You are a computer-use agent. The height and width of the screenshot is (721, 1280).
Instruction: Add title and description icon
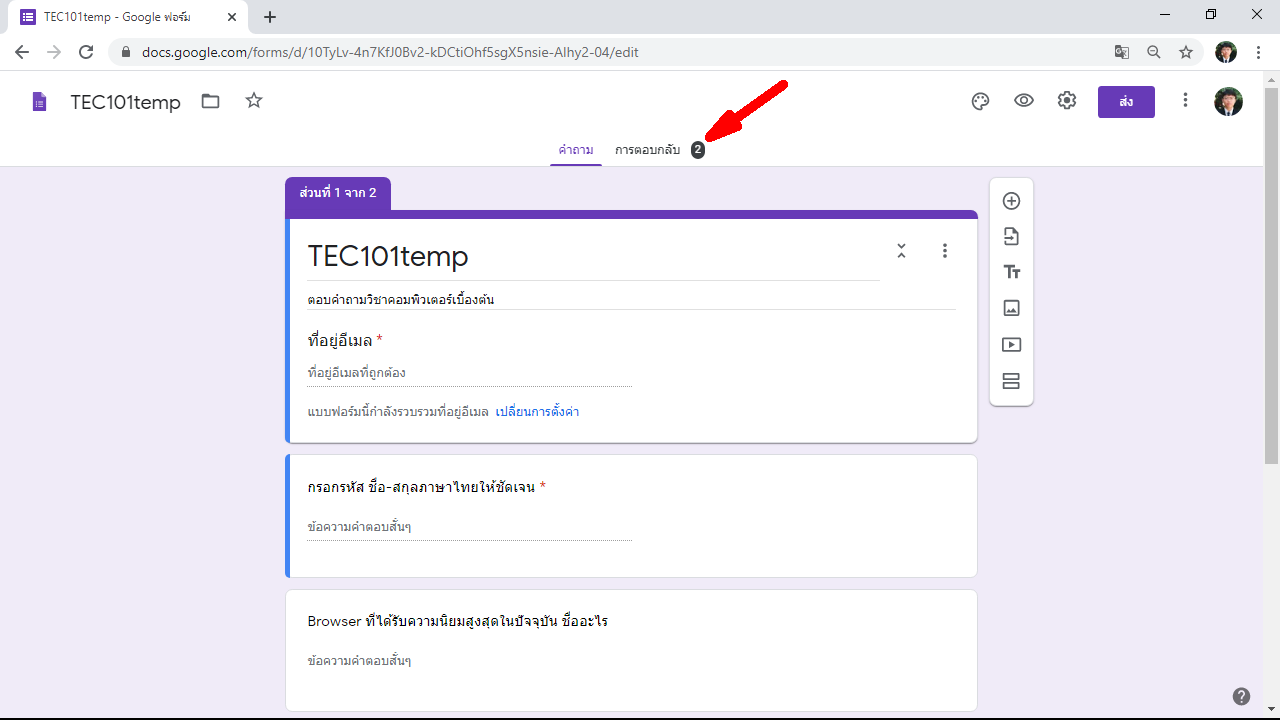1011,273
